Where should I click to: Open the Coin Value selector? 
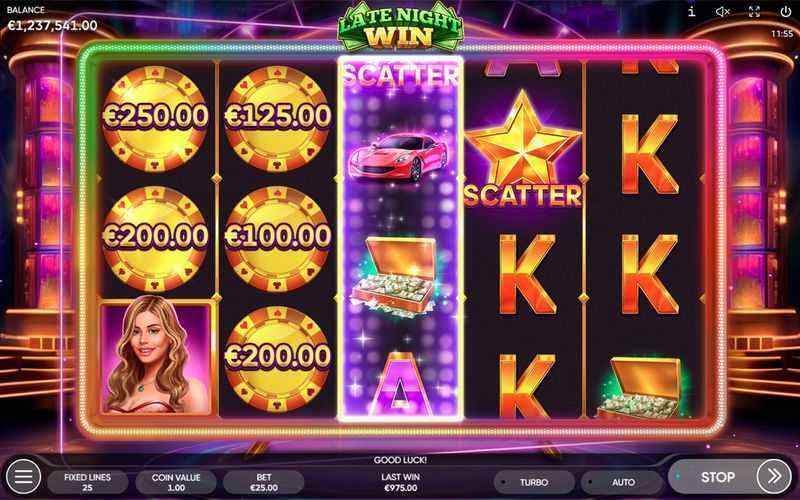pos(176,482)
